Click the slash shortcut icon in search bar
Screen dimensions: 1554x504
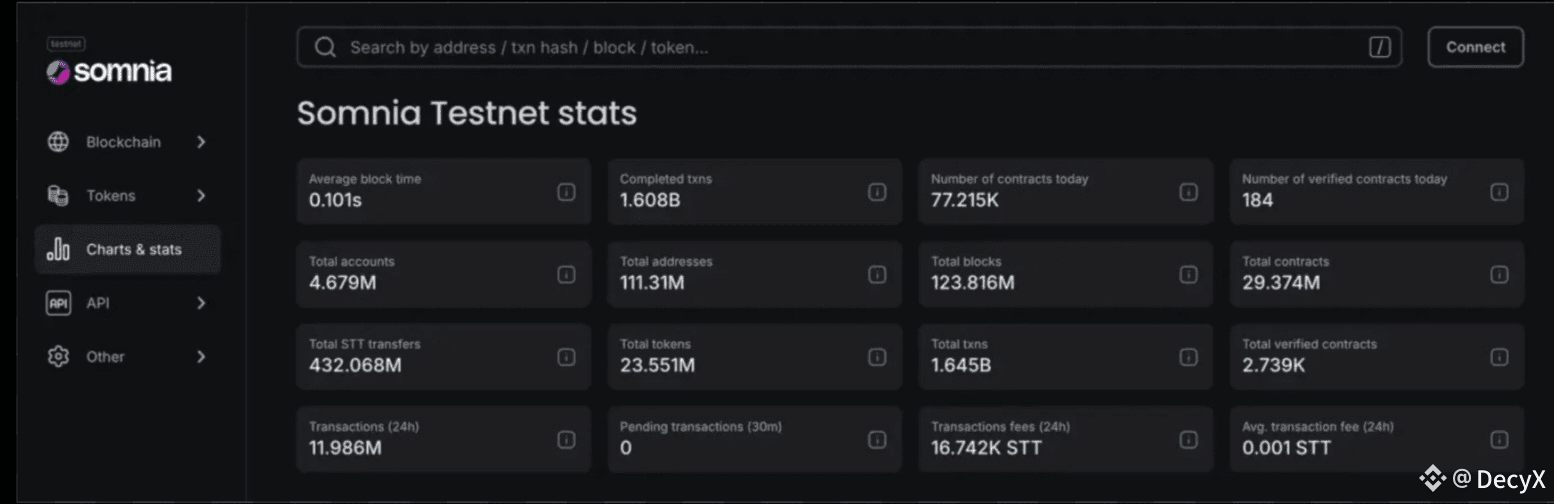click(1380, 47)
